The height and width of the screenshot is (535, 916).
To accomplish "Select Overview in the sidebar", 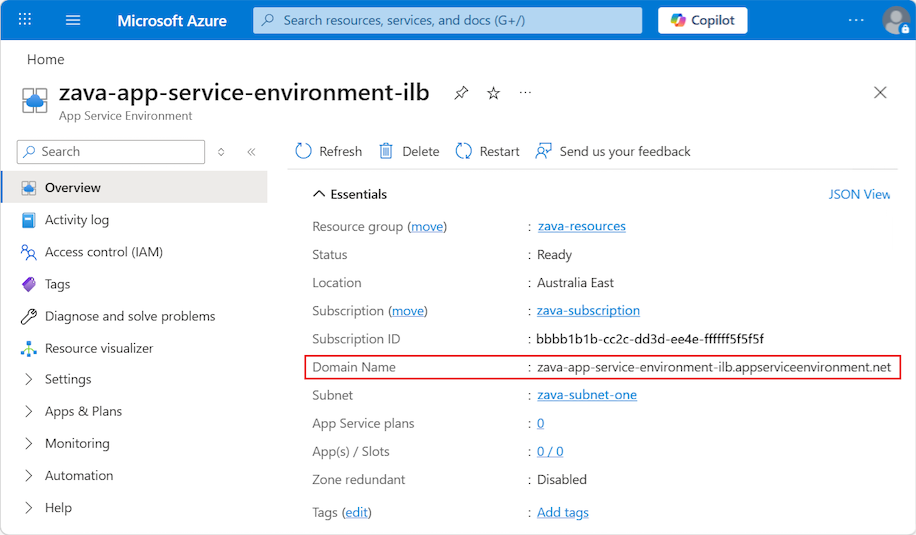I will (134, 187).
